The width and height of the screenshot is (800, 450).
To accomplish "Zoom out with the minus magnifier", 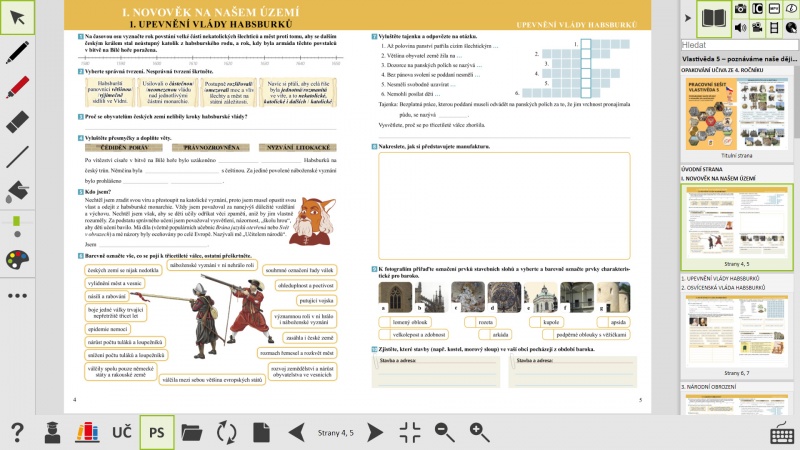I will click(445, 432).
